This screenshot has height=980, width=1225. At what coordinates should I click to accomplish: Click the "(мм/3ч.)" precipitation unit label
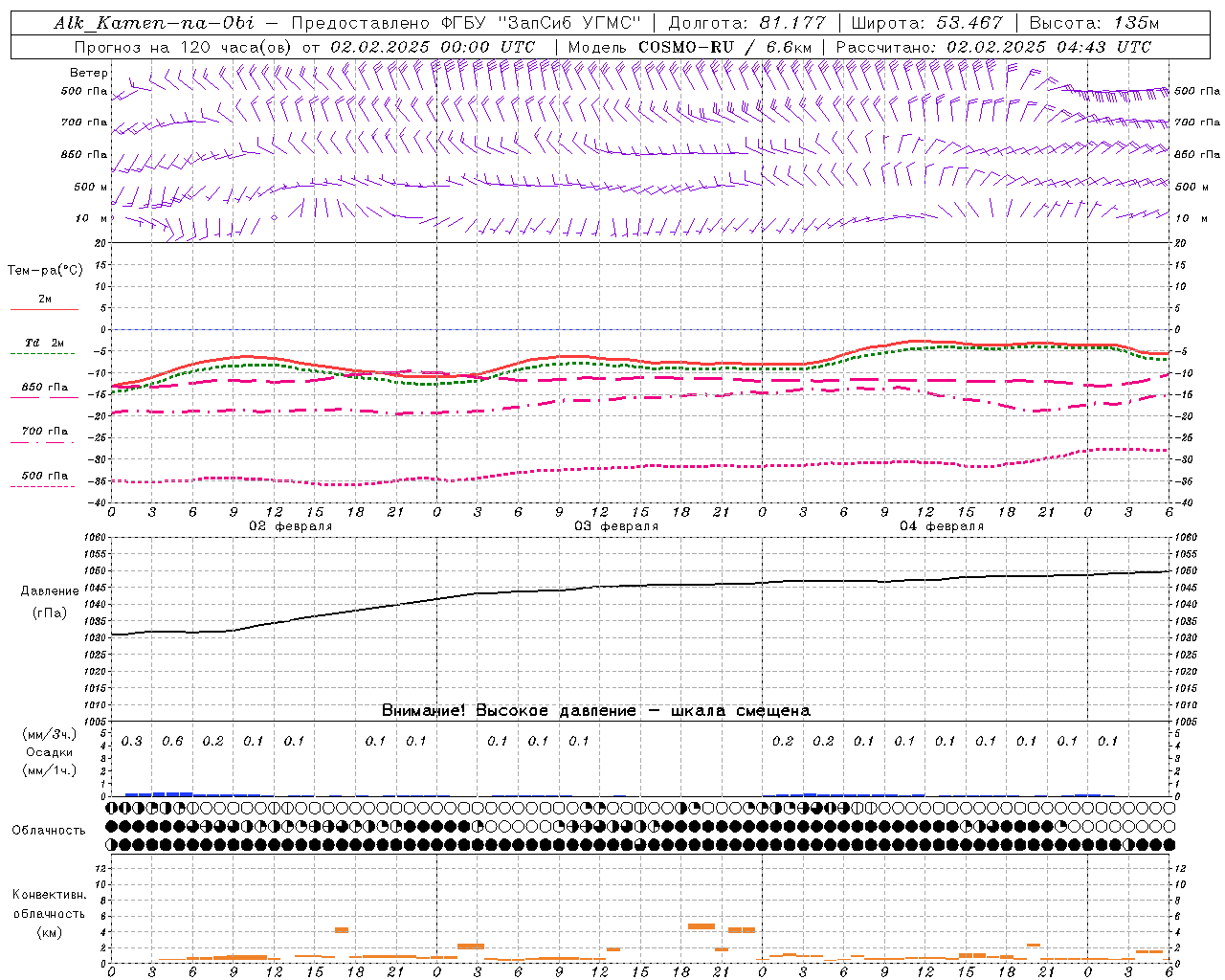click(49, 734)
